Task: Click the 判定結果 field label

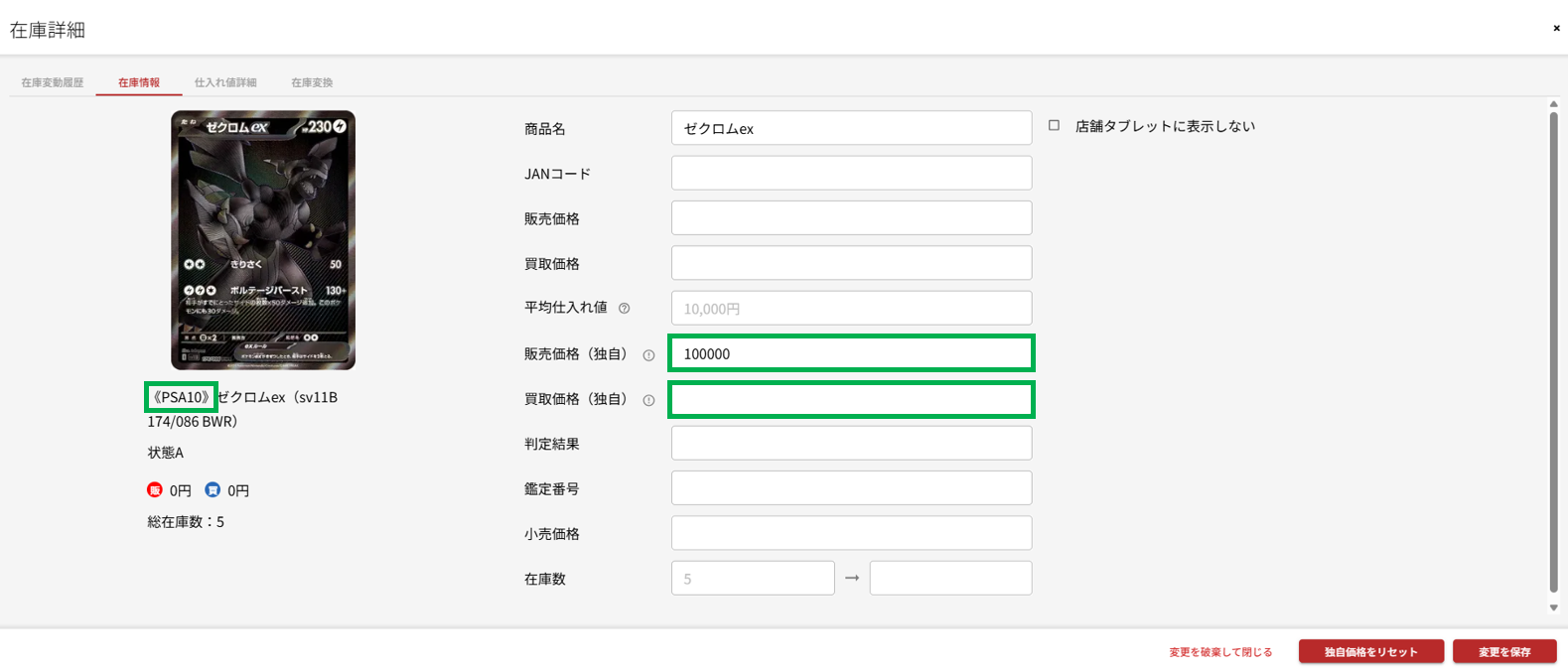Action: click(x=552, y=444)
